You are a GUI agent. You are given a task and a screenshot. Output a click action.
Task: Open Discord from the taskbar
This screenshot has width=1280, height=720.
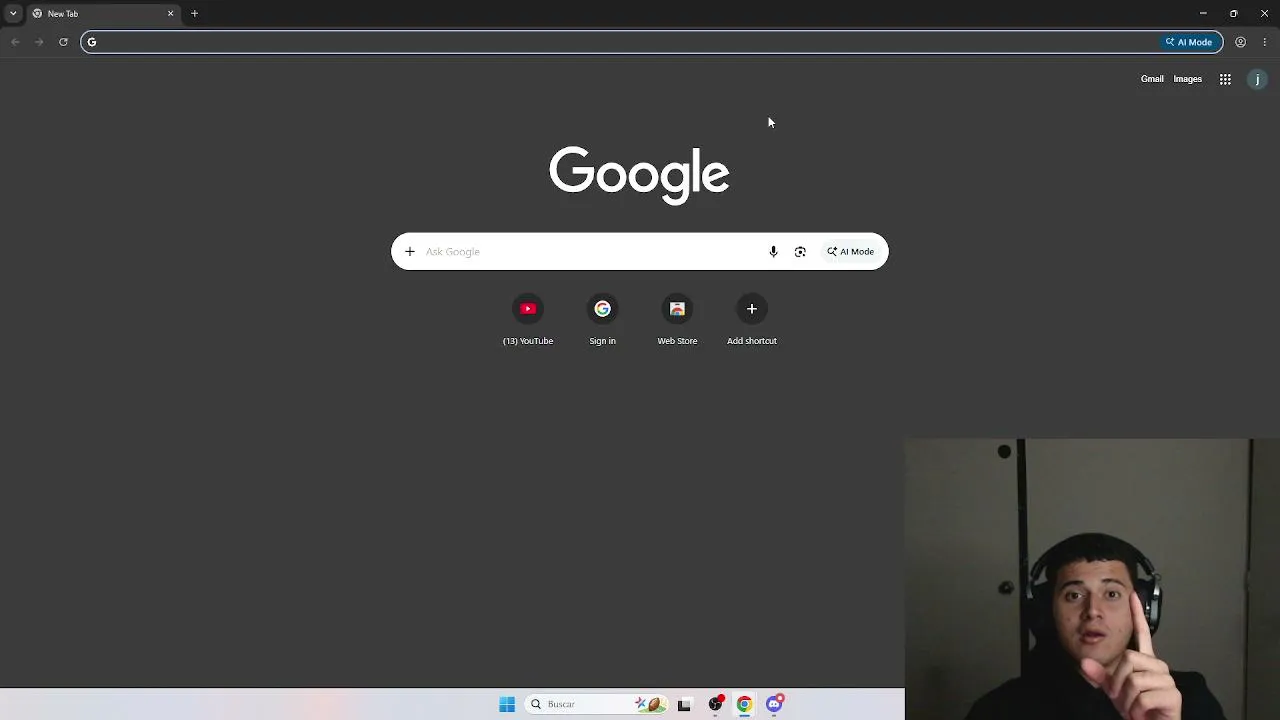coord(774,704)
